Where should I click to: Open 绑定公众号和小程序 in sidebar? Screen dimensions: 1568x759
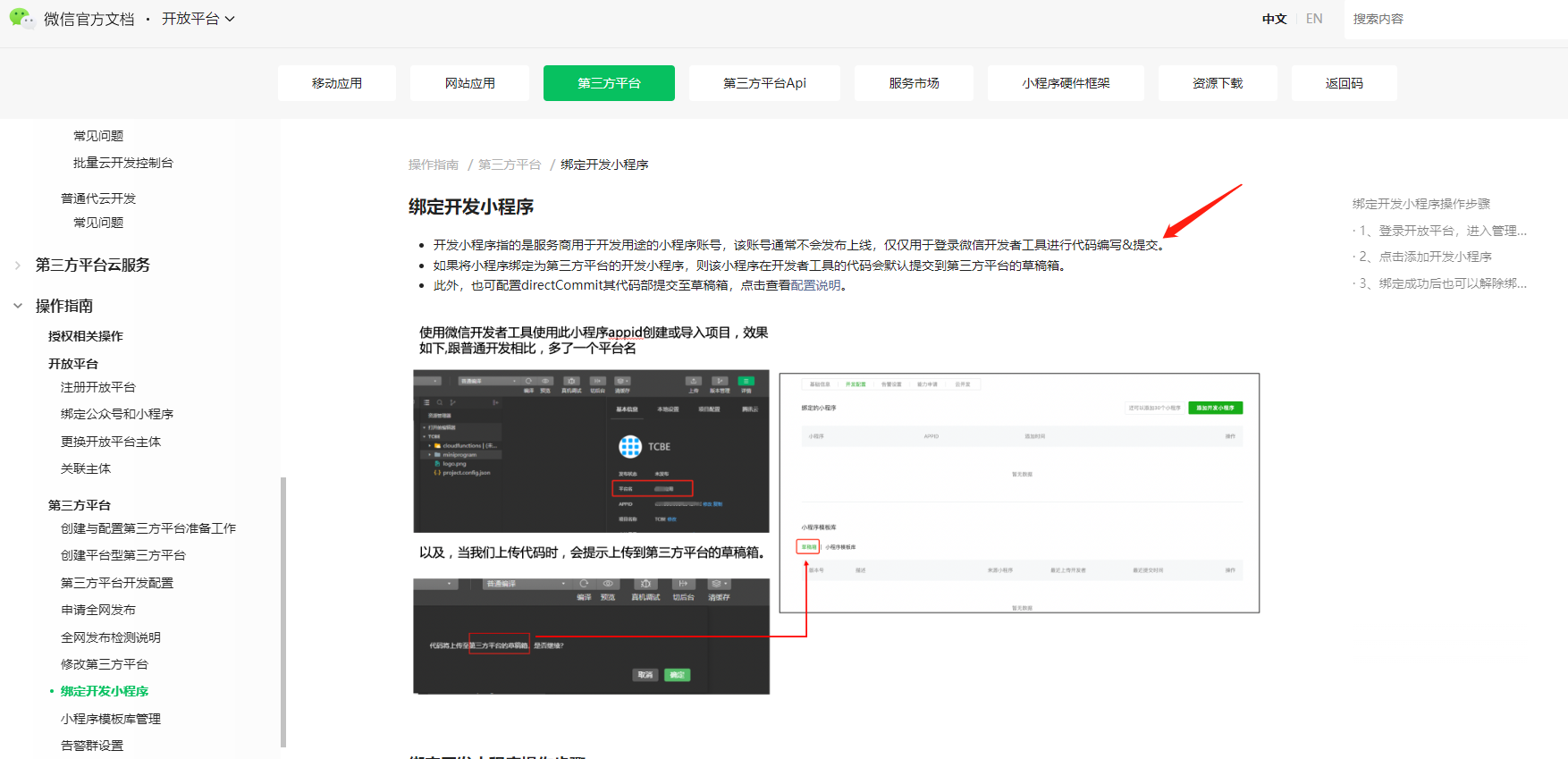click(x=117, y=414)
